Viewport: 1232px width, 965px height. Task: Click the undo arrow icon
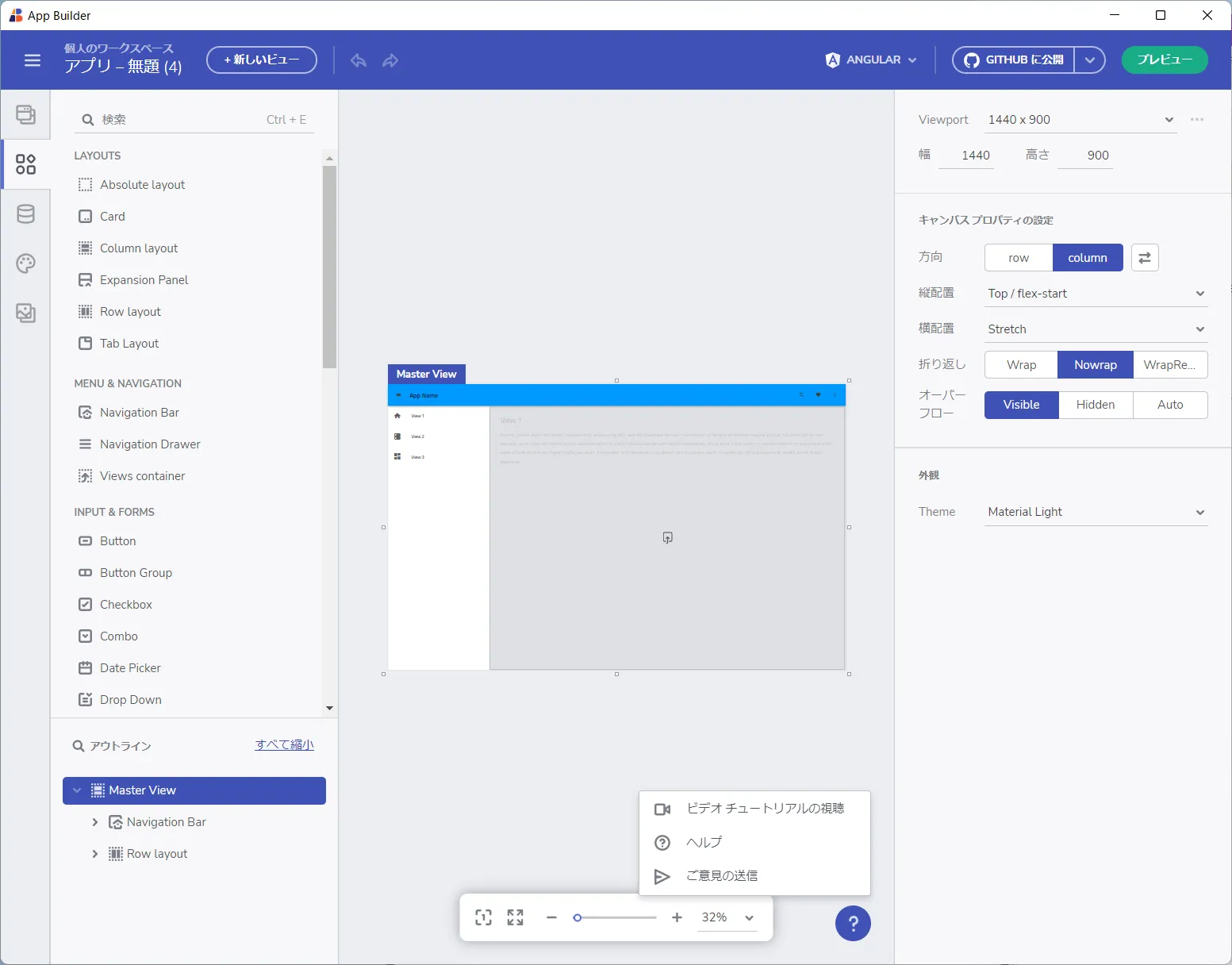359,60
